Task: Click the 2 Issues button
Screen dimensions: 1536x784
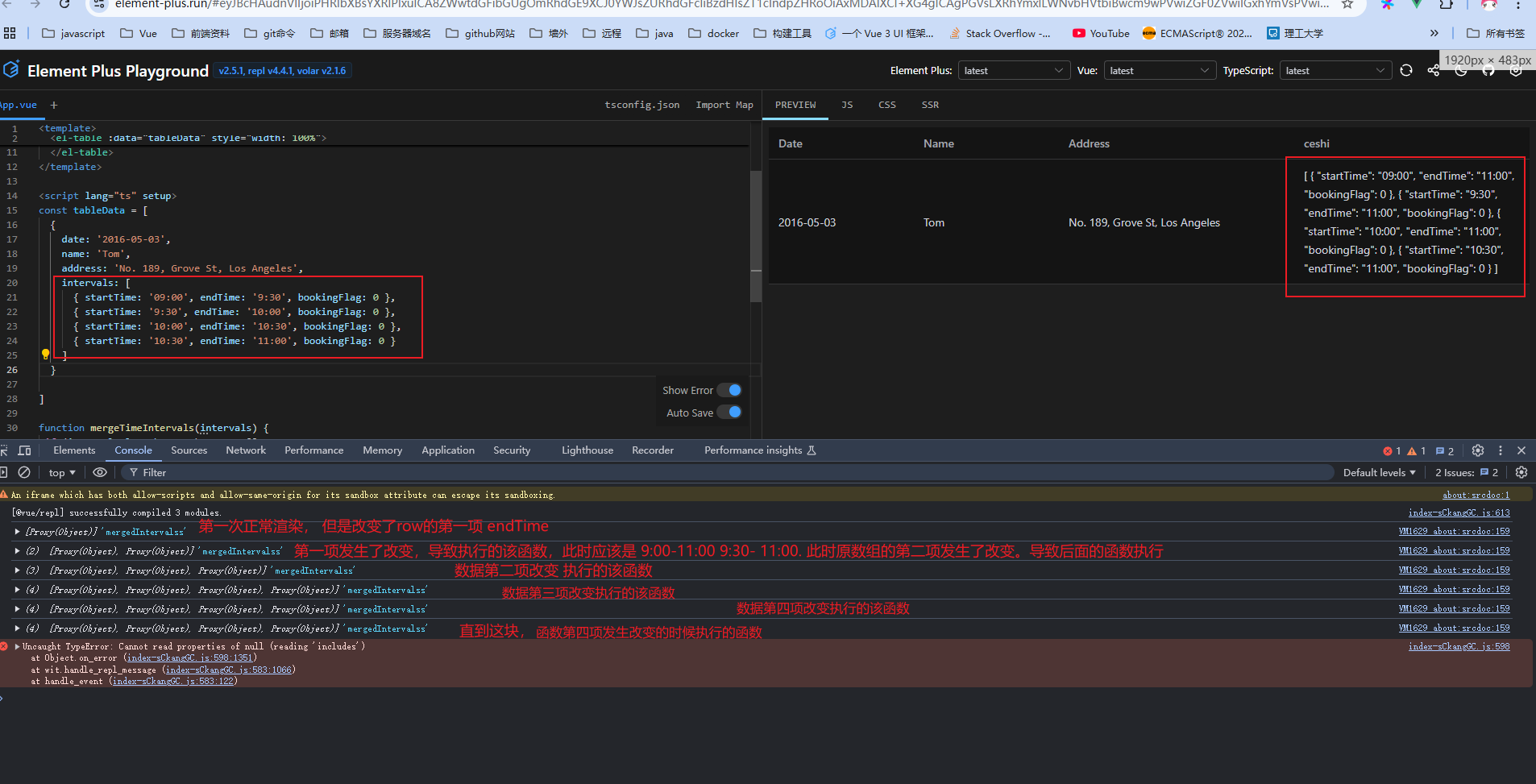Action: (1466, 473)
